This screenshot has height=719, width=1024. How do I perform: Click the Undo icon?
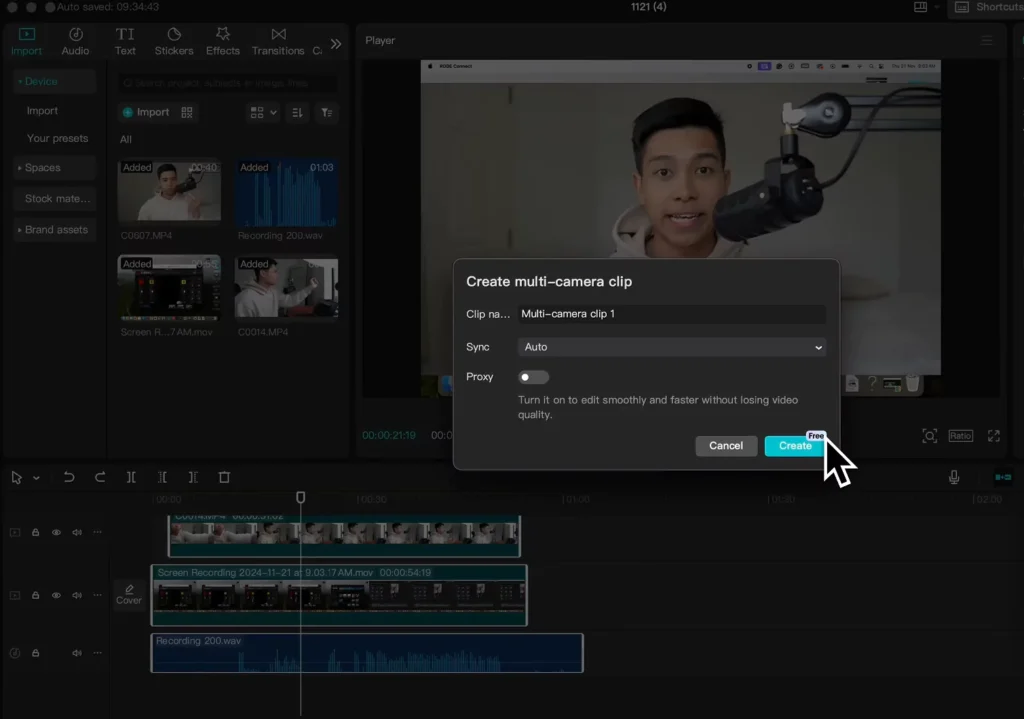point(69,477)
